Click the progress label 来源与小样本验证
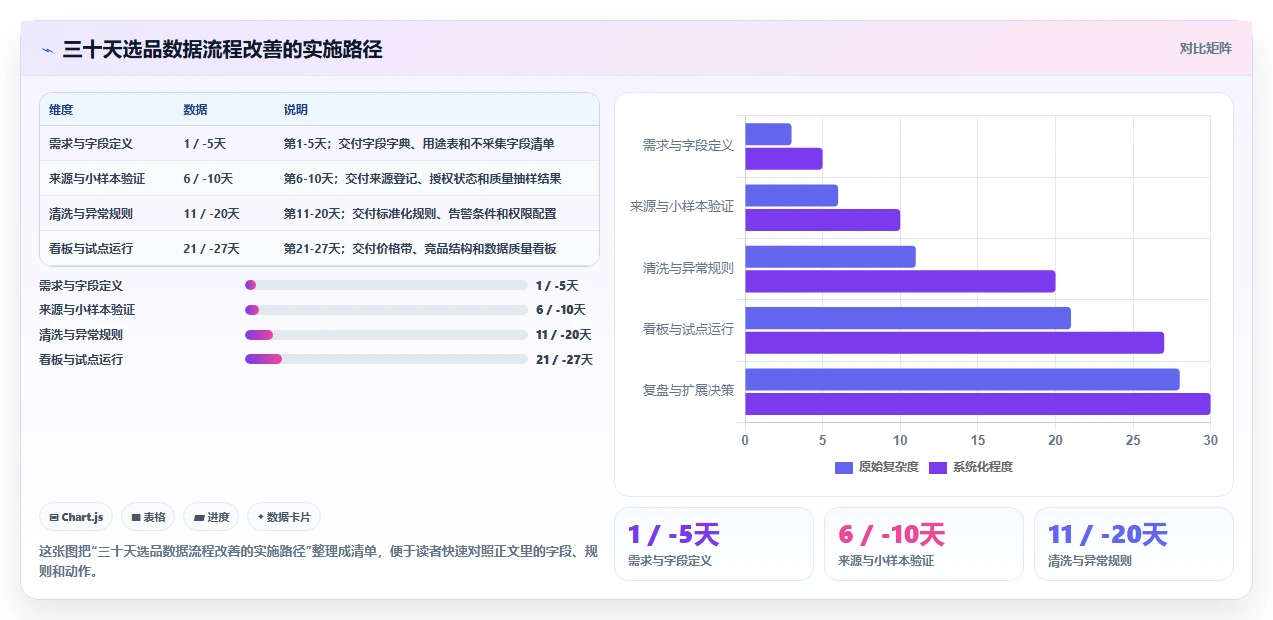 (x=87, y=310)
